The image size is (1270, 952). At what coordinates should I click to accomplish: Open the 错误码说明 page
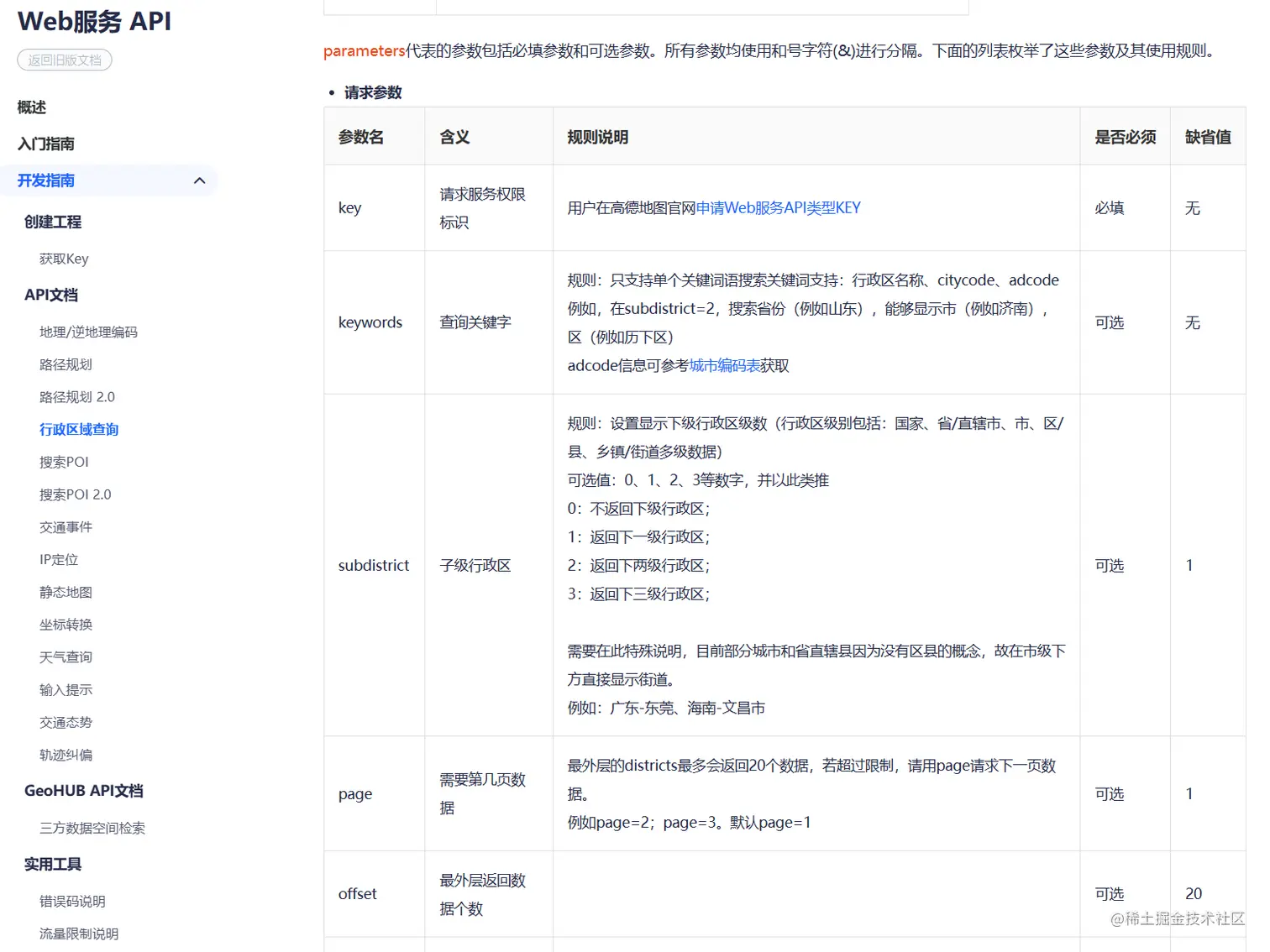(x=72, y=902)
